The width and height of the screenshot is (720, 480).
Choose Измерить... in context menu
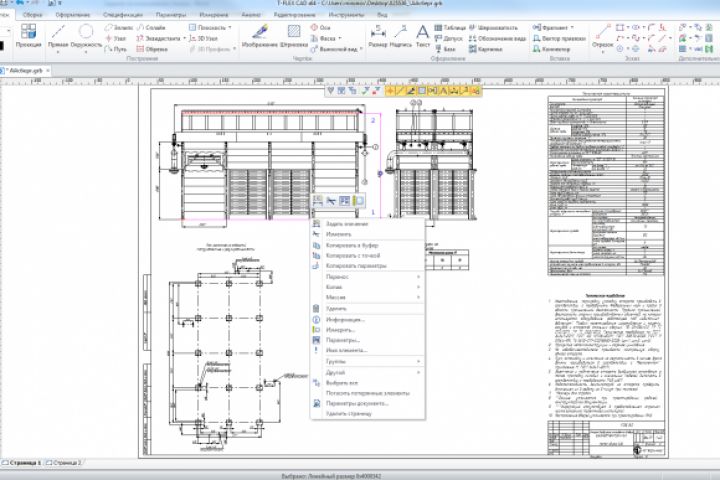point(367,330)
